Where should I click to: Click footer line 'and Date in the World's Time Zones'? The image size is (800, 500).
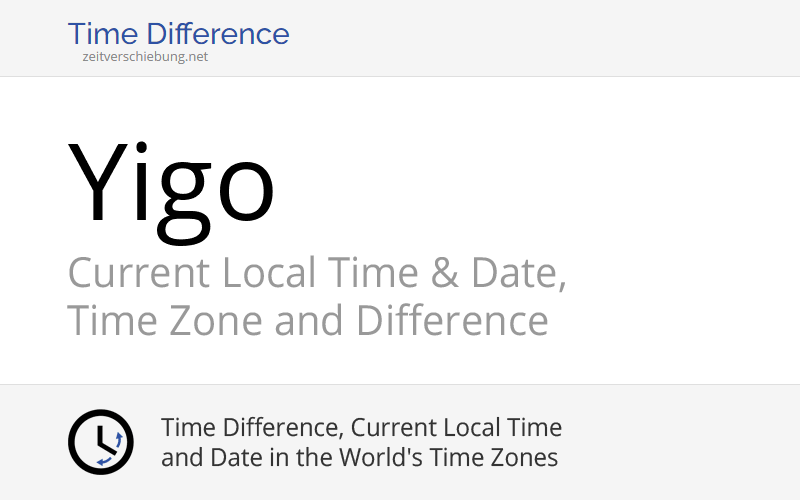pos(359,458)
